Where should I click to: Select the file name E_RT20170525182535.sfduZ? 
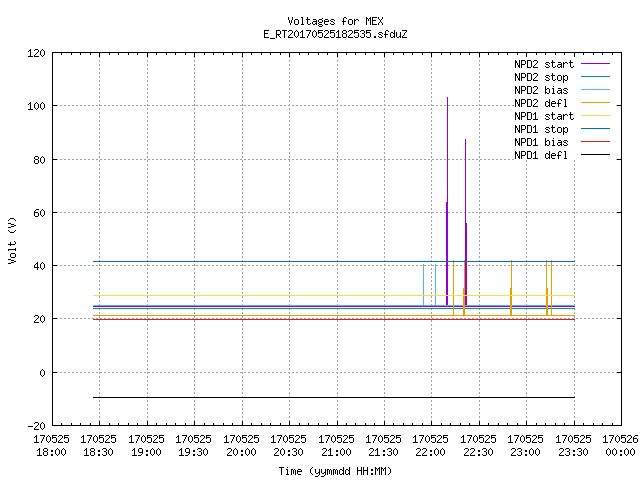click(335, 34)
